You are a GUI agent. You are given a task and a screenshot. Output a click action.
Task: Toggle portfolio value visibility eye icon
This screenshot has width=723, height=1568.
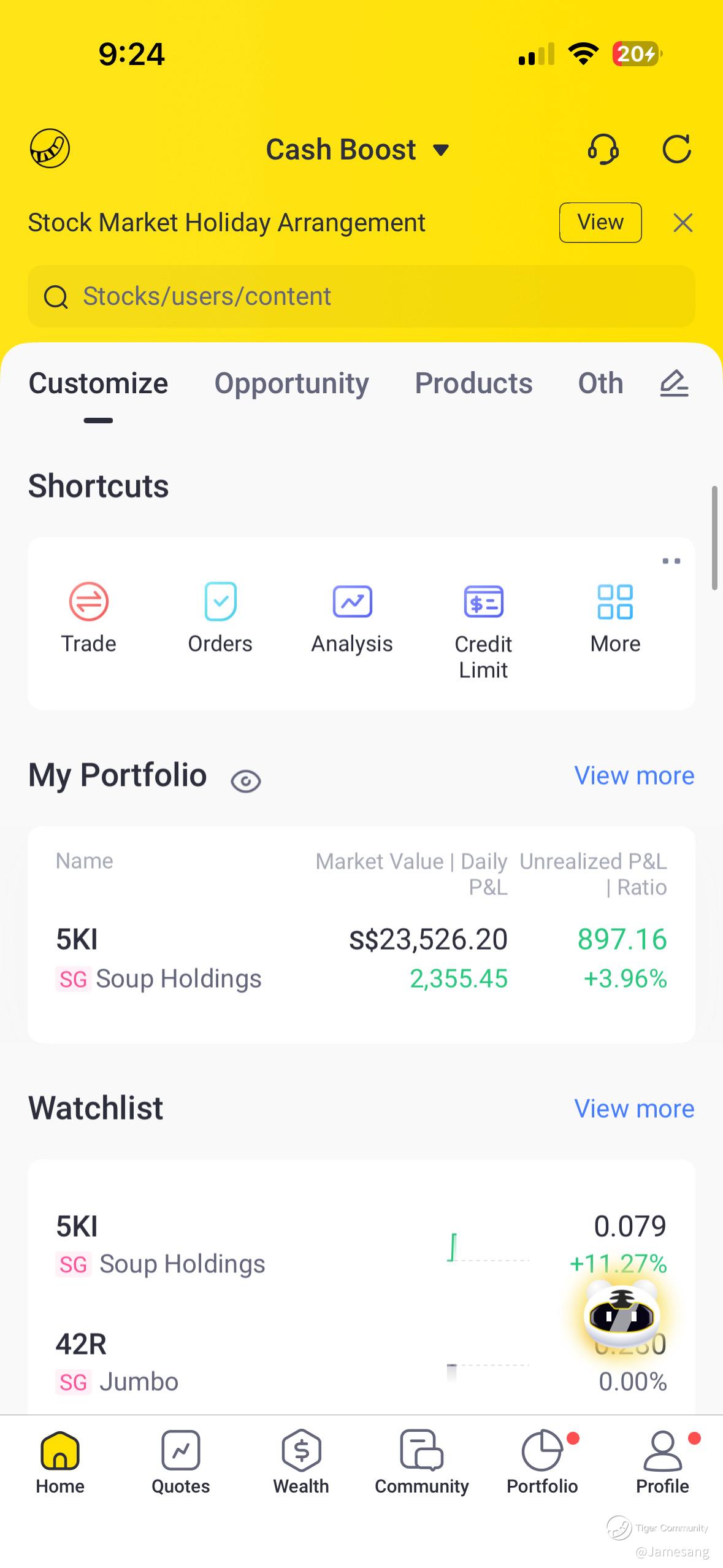click(x=246, y=781)
